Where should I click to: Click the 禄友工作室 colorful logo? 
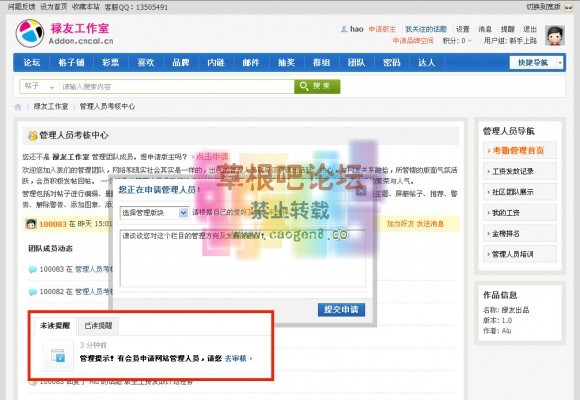30,33
